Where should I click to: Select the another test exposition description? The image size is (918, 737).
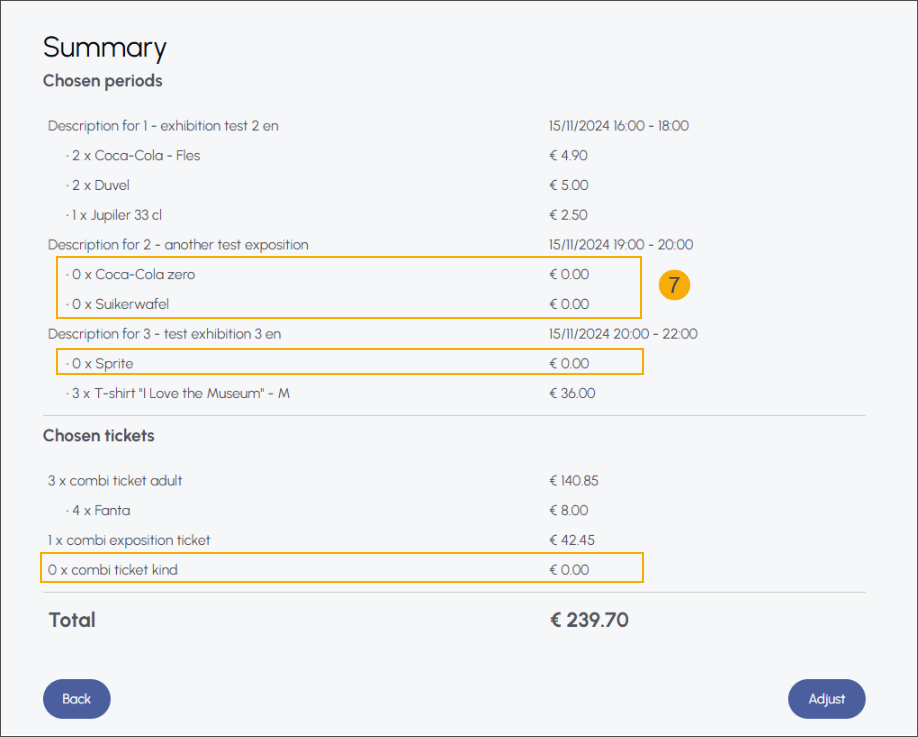click(x=178, y=245)
